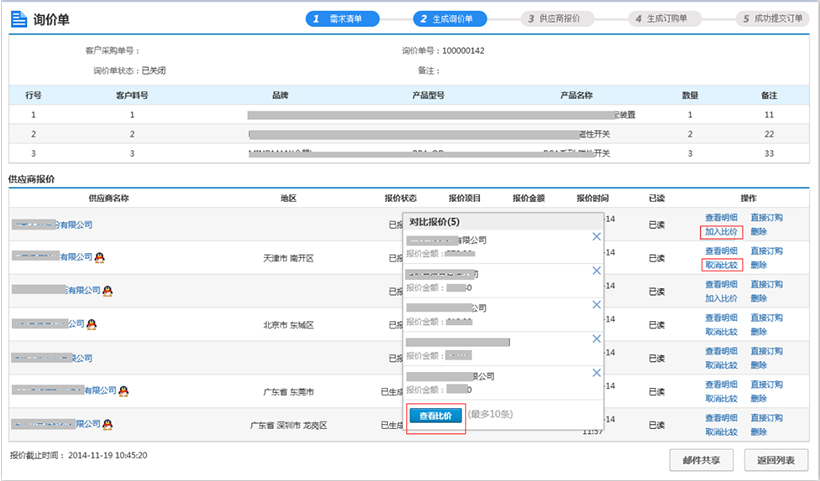Open supplier name link on 天津市 南开区 row
This screenshot has height=481, width=820.
coord(52,257)
